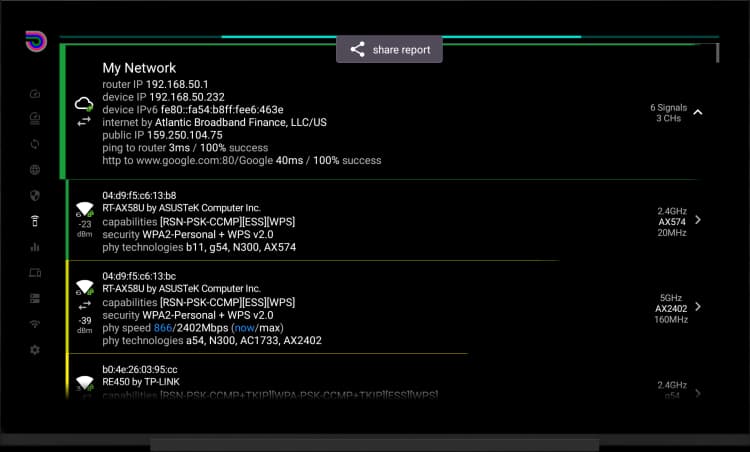Click the cloud icon in My Network
The width and height of the screenshot is (750, 452).
click(x=84, y=104)
